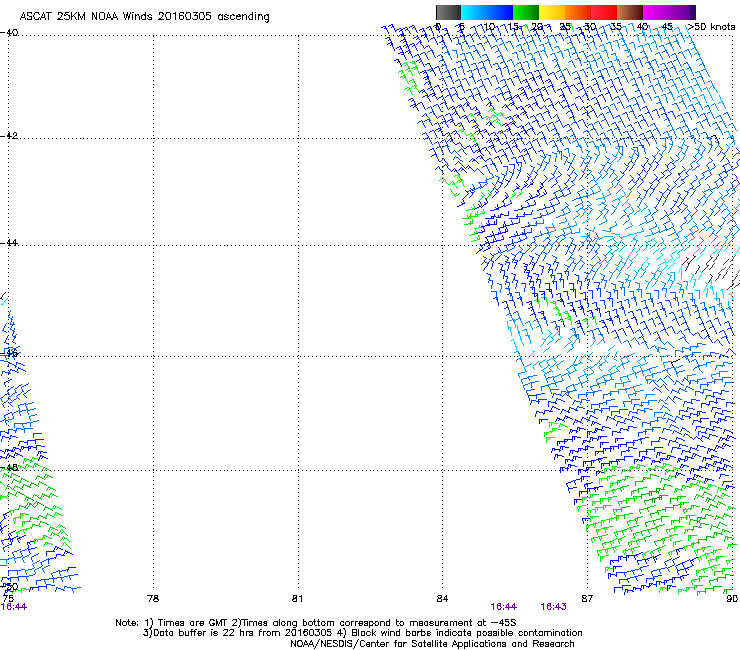The height and width of the screenshot is (650, 740).
Task: Click the orange 25-30 knots color segment
Action: click(x=578, y=12)
